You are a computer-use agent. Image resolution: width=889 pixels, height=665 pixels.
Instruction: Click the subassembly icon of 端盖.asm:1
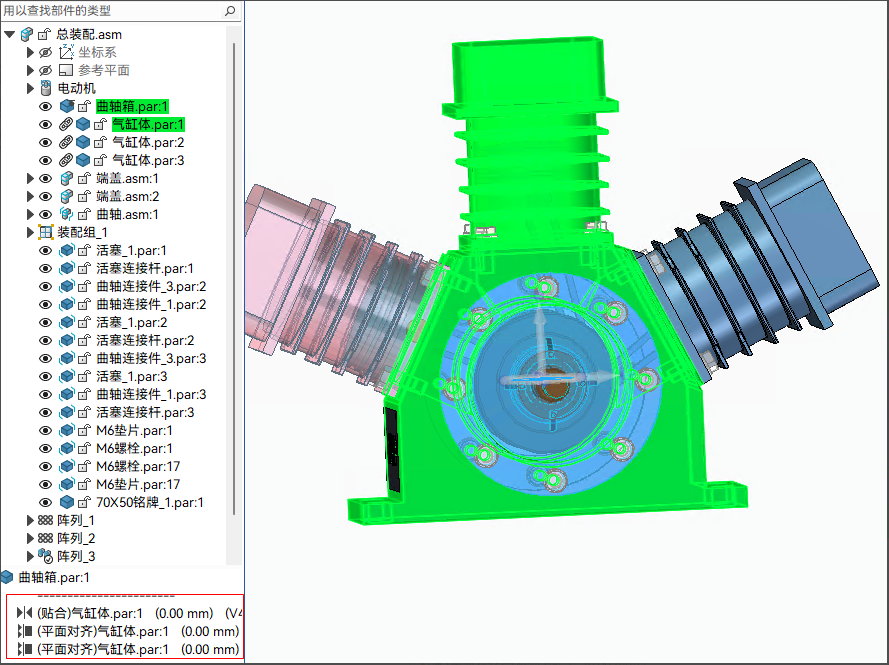(66, 179)
